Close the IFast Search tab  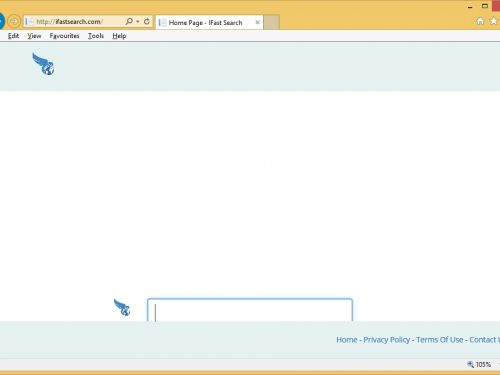pos(257,22)
